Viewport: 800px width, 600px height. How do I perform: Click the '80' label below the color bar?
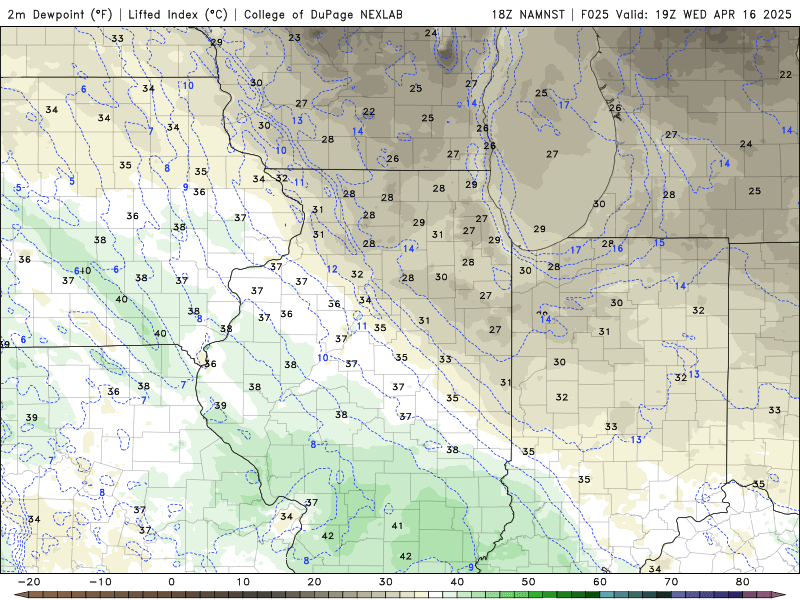pos(743,582)
